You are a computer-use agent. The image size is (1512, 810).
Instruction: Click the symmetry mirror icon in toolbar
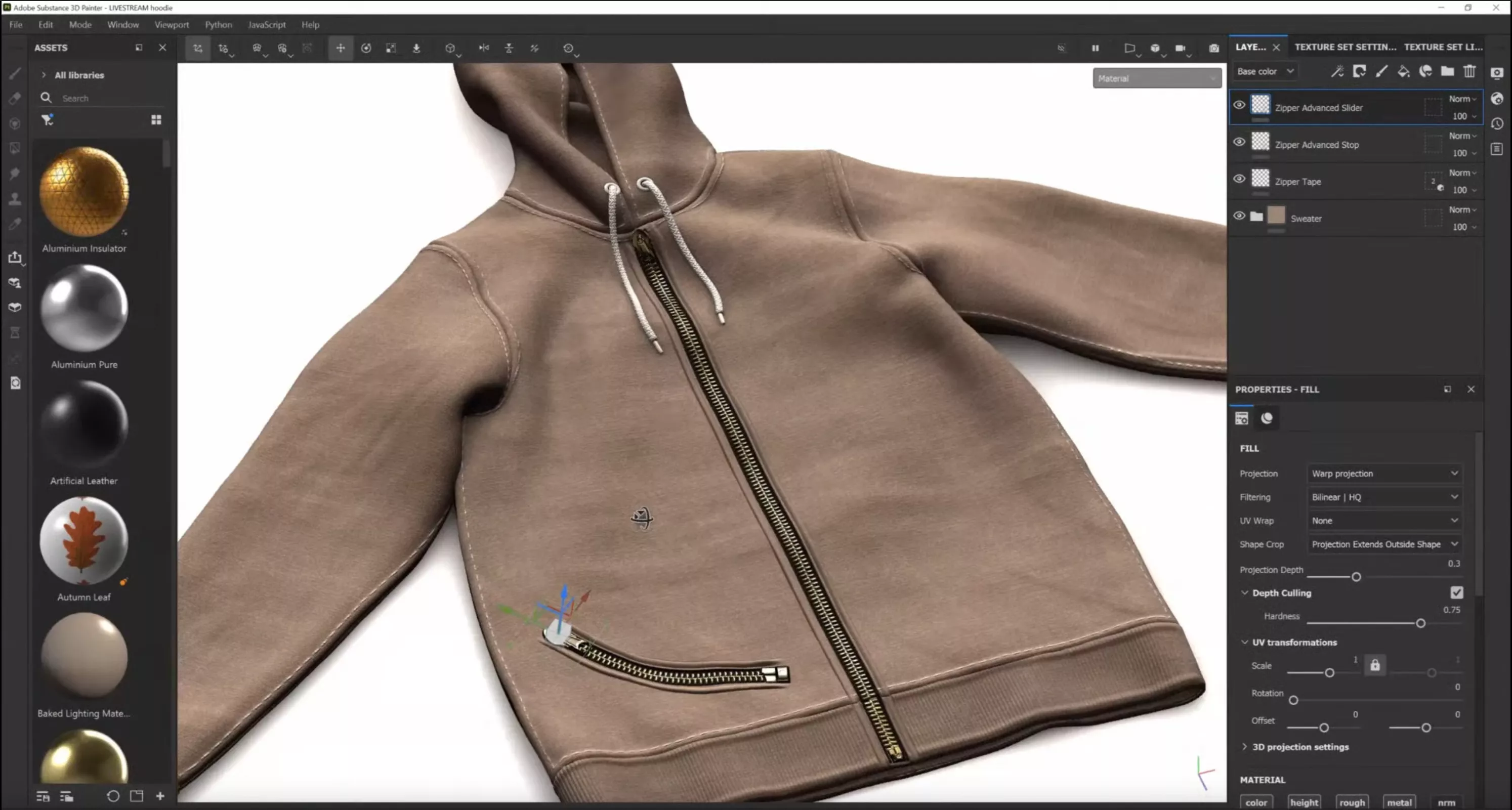tap(484, 48)
